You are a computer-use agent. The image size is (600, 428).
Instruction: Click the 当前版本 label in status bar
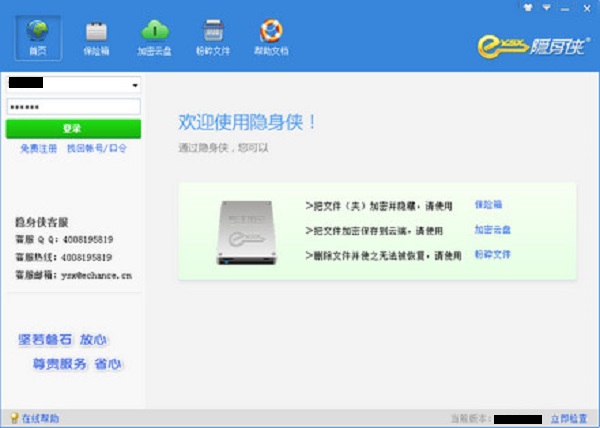tap(471, 418)
